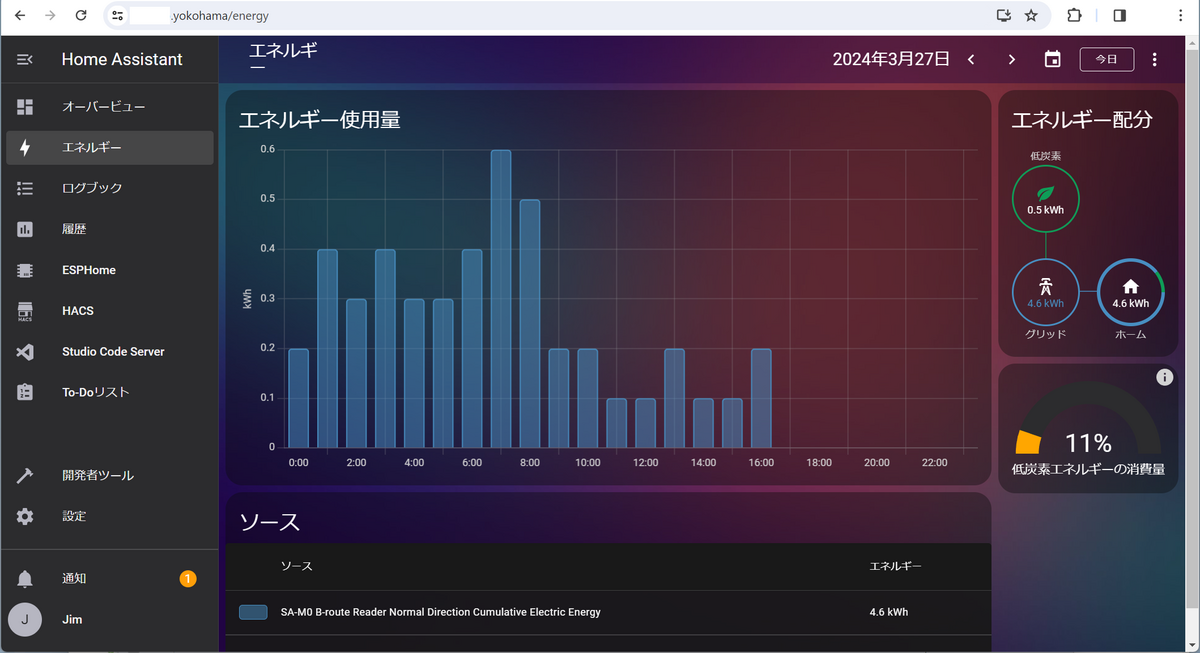Image resolution: width=1200 pixels, height=653 pixels.
Task: Toggle the browser side panel icon
Action: [x=1120, y=16]
